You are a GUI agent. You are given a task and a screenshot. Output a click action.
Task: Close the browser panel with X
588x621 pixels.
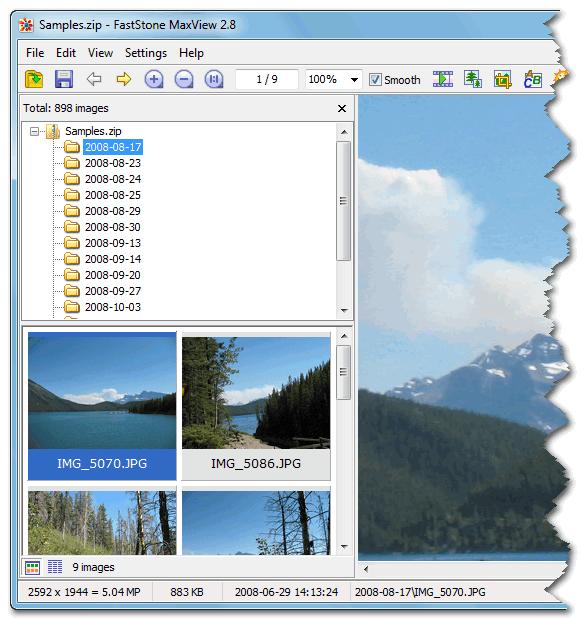pyautogui.click(x=342, y=108)
